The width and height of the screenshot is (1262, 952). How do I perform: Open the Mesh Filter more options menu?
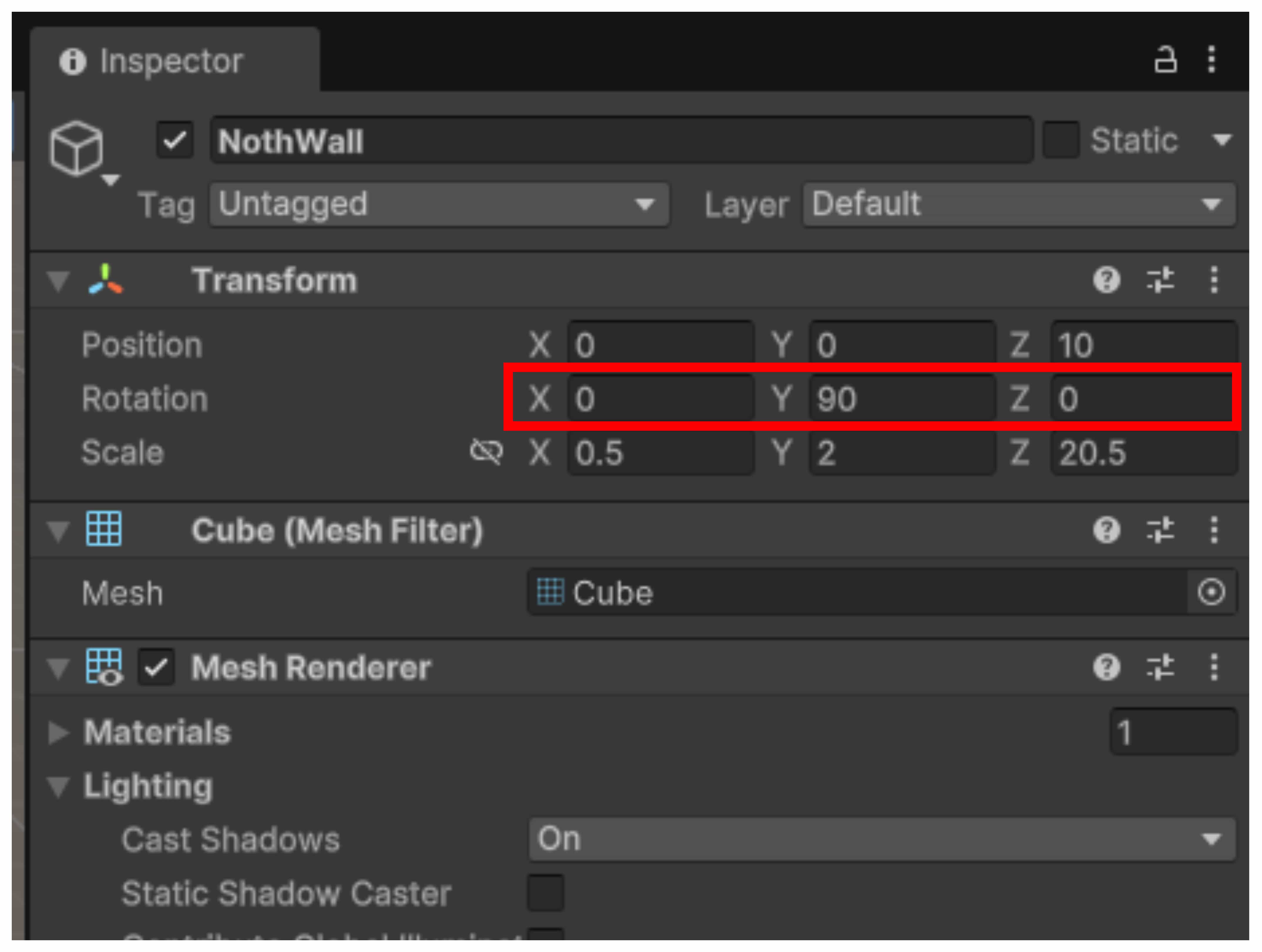coord(1214,530)
